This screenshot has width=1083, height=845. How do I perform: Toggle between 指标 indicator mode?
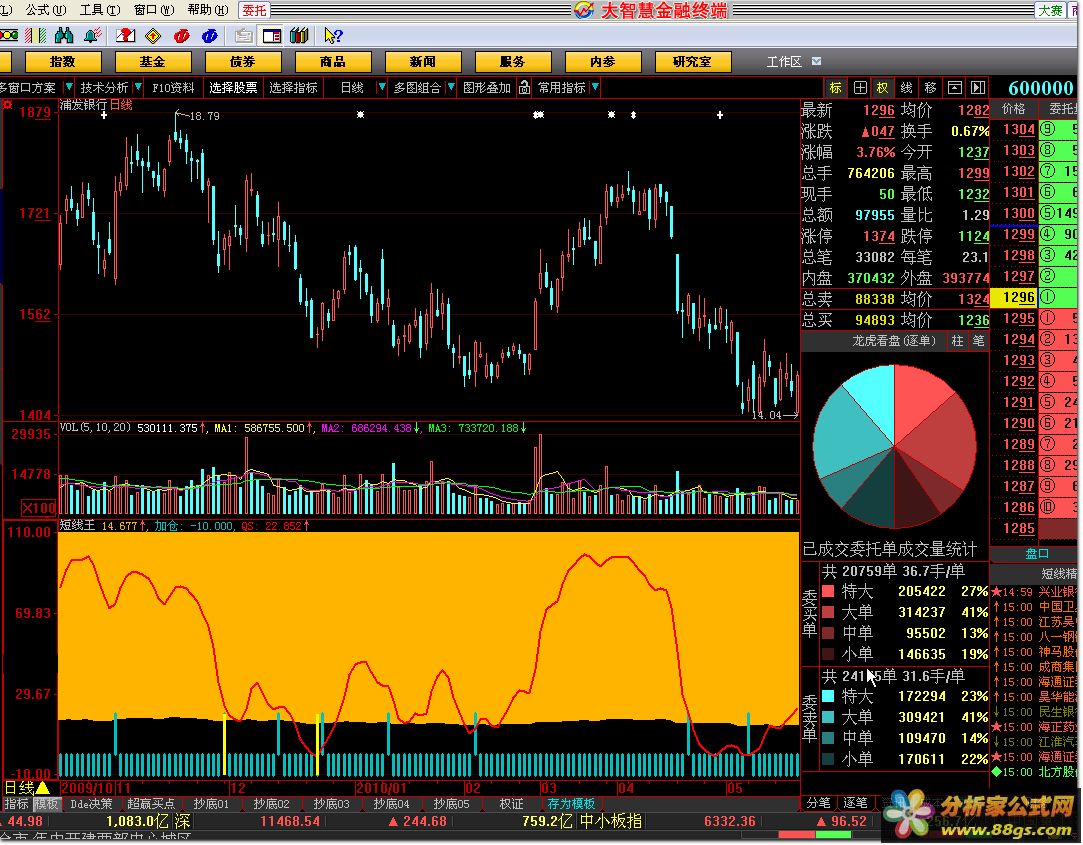pyautogui.click(x=17, y=804)
